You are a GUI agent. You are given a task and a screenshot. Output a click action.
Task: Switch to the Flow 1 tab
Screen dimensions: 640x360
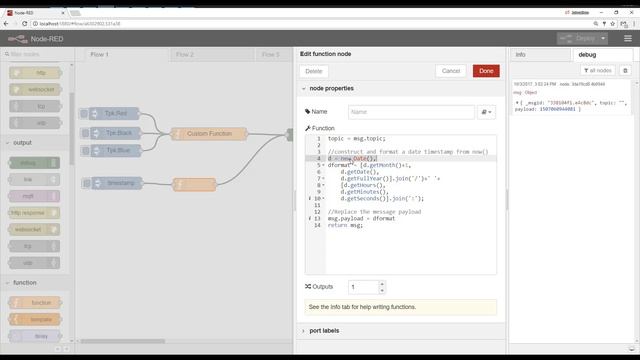(x=126, y=54)
